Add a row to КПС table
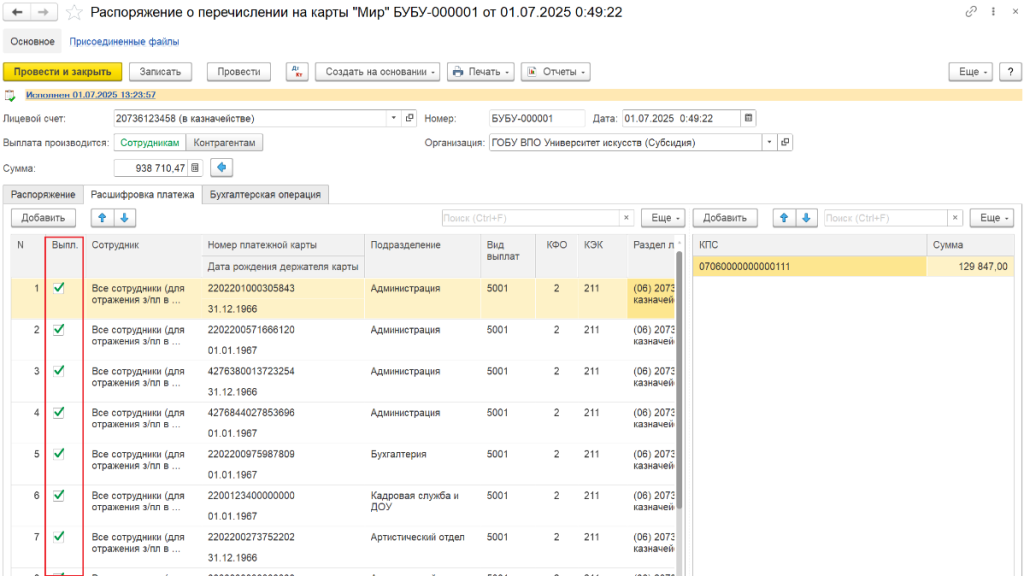 tap(725, 218)
